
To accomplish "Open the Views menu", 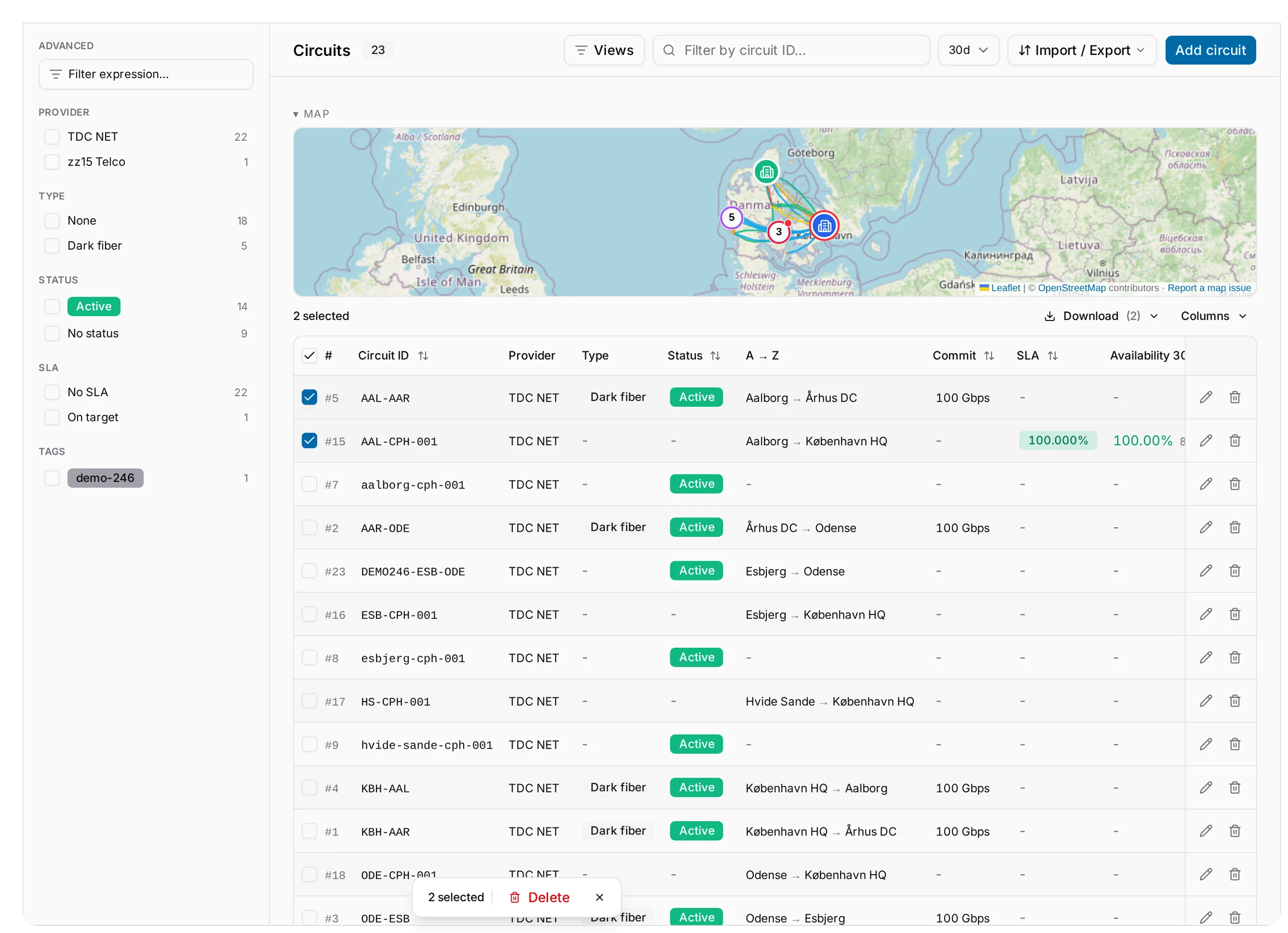I will (604, 51).
